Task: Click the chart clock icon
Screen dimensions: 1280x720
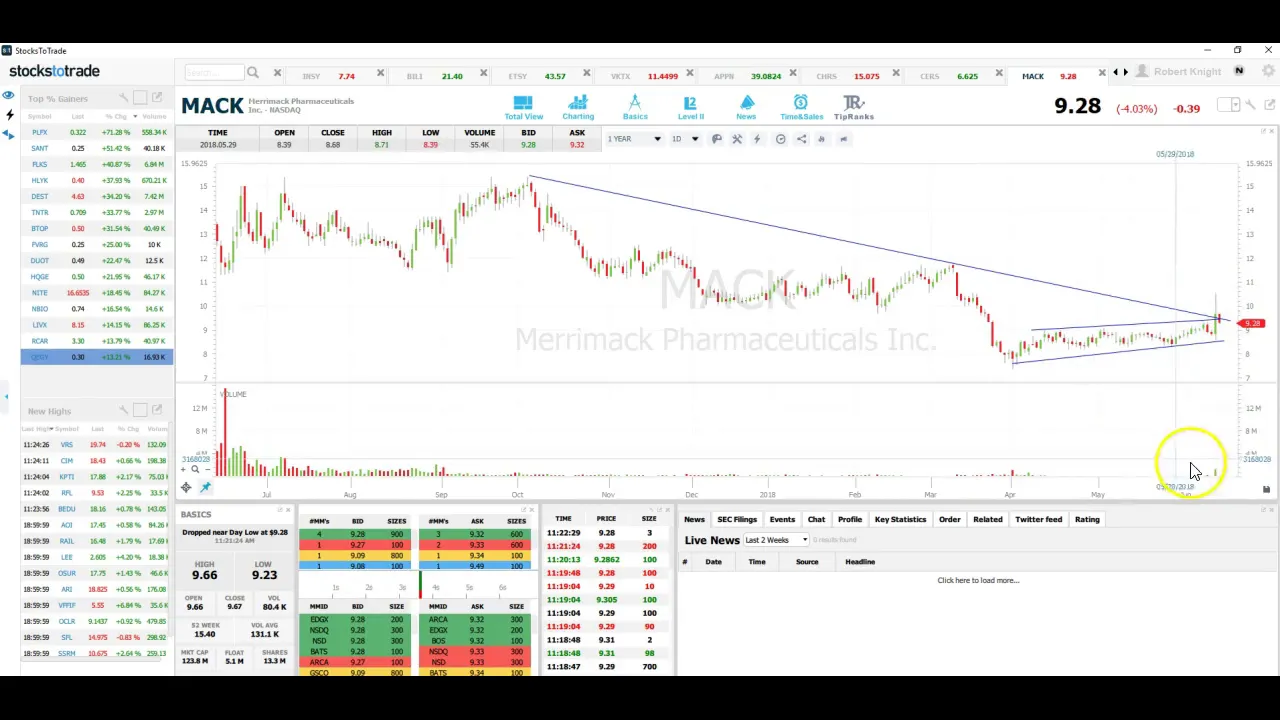Action: coord(780,139)
